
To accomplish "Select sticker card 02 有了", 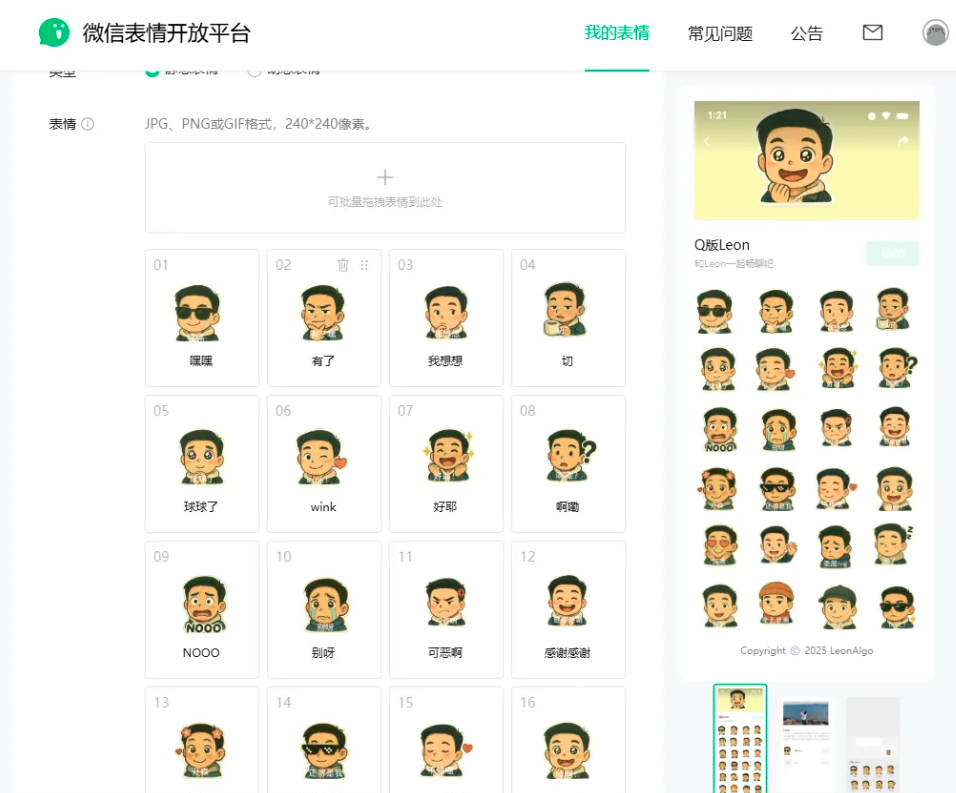I will 324,318.
